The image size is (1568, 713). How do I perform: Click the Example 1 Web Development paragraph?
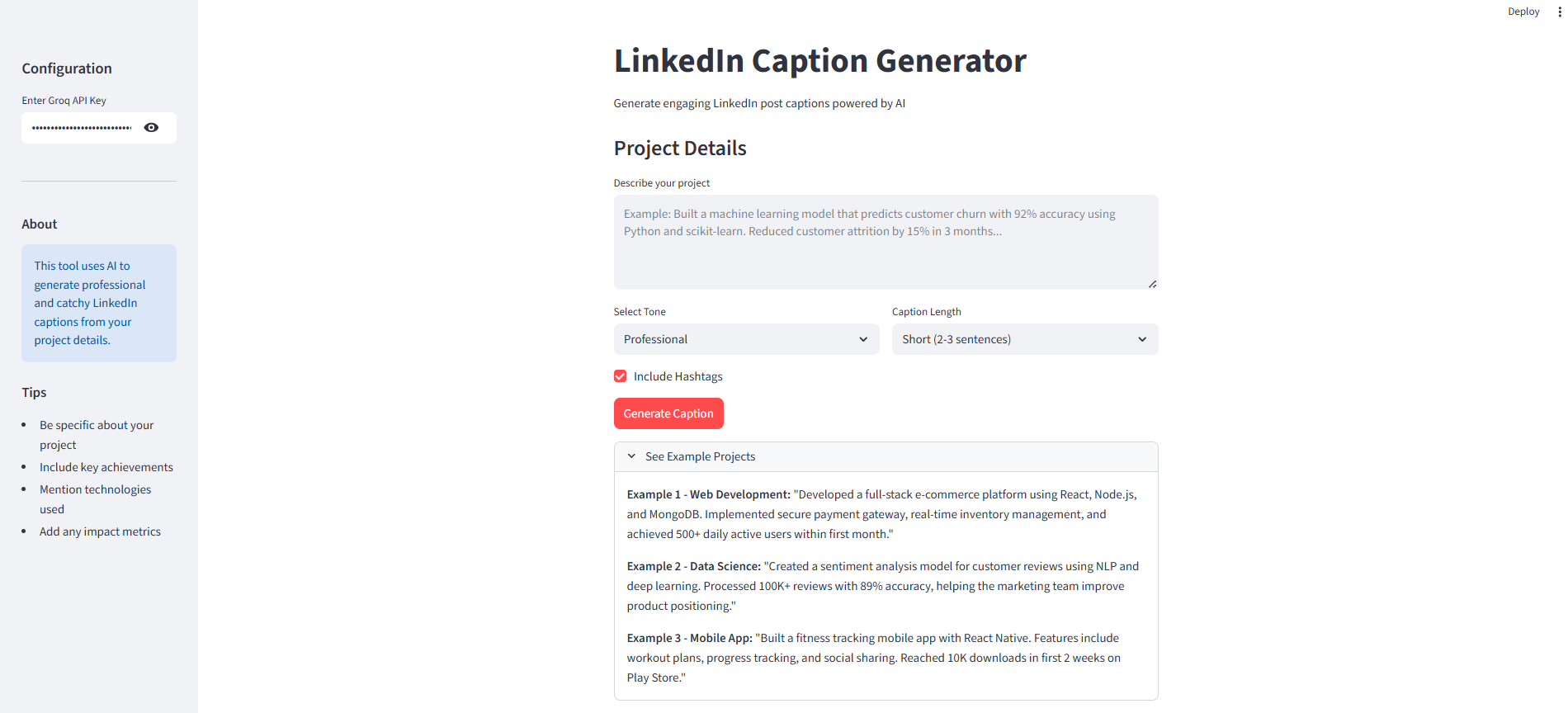click(881, 514)
